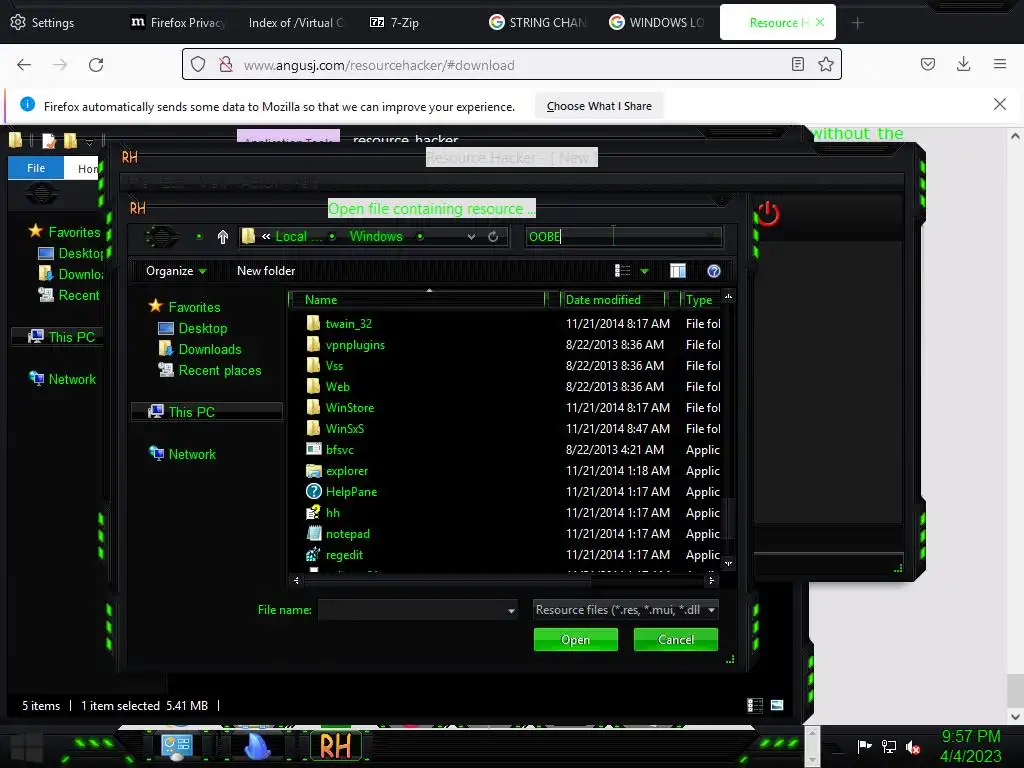Open a new Firefox tab

[857, 23]
